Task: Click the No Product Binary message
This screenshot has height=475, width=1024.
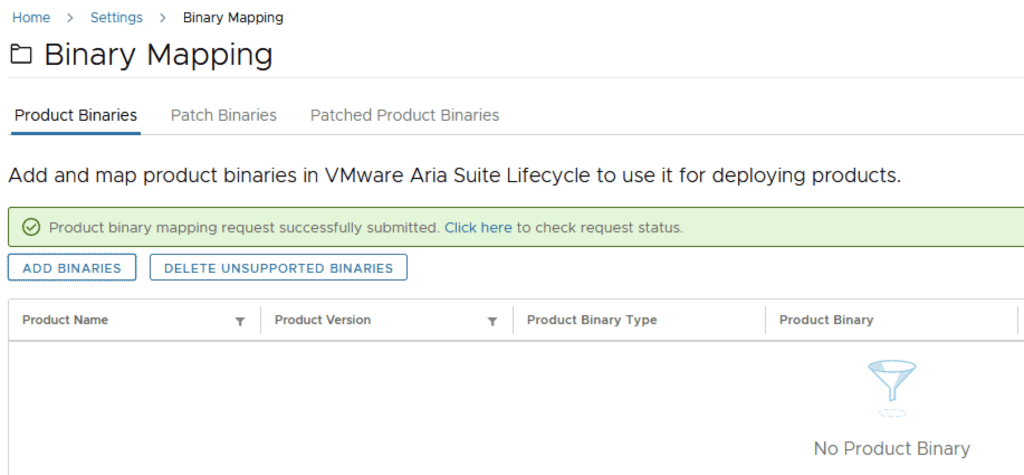Action: (x=891, y=449)
